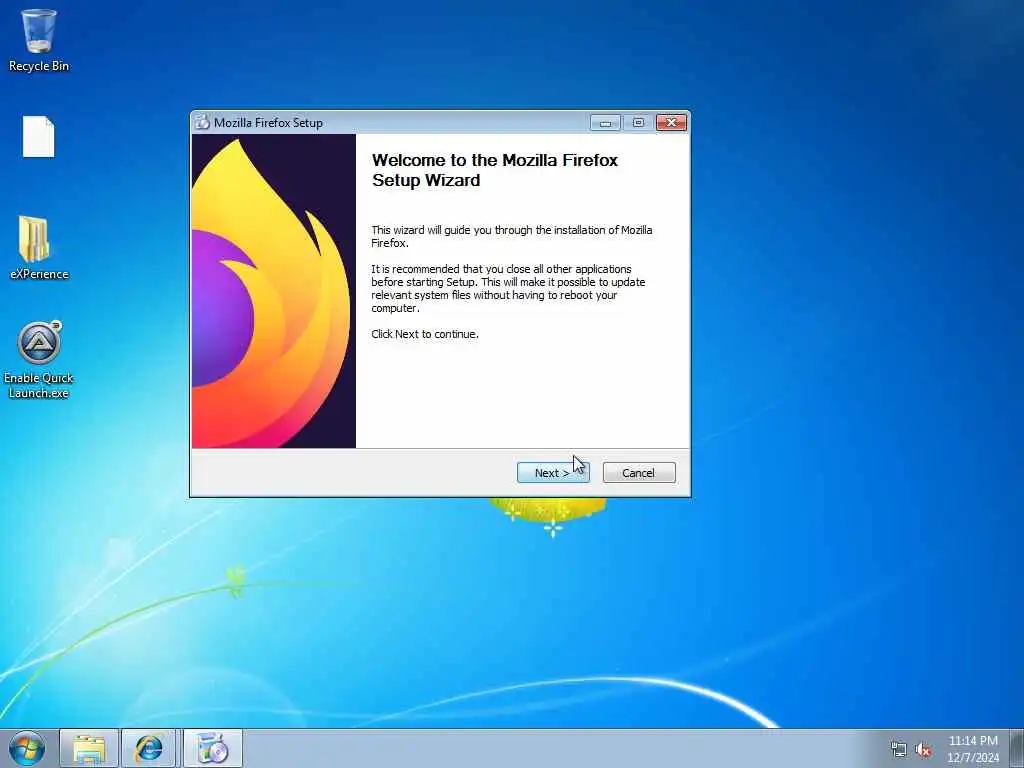Click the Mozilla Firefox Setup title text
Image resolution: width=1024 pixels, height=768 pixels.
click(x=268, y=123)
